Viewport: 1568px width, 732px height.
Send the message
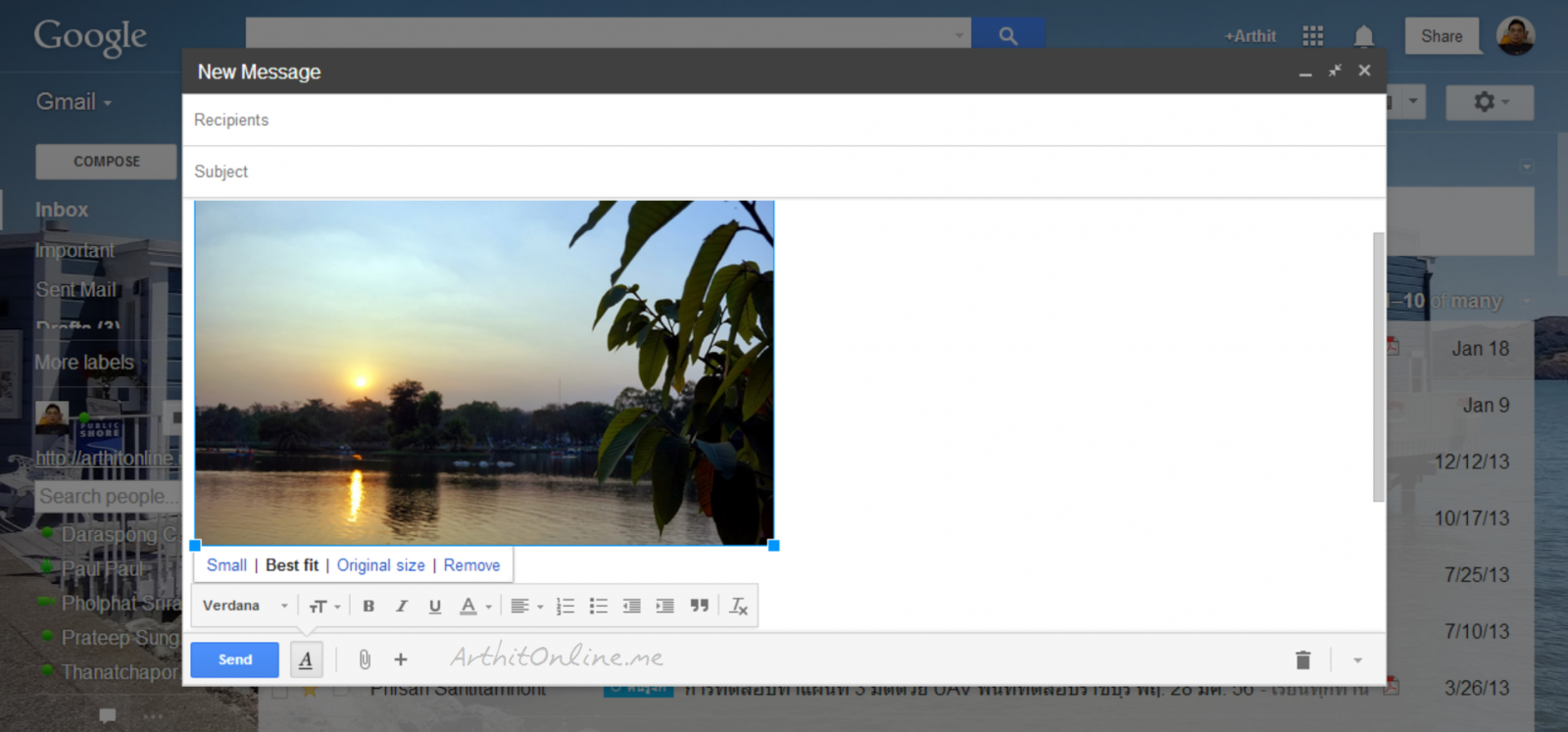pos(235,659)
